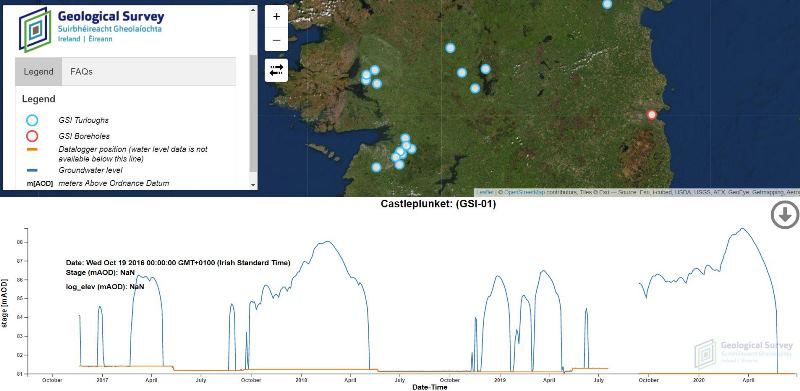The width and height of the screenshot is (800, 391).
Task: Zoom out of the map
Action: (x=277, y=40)
